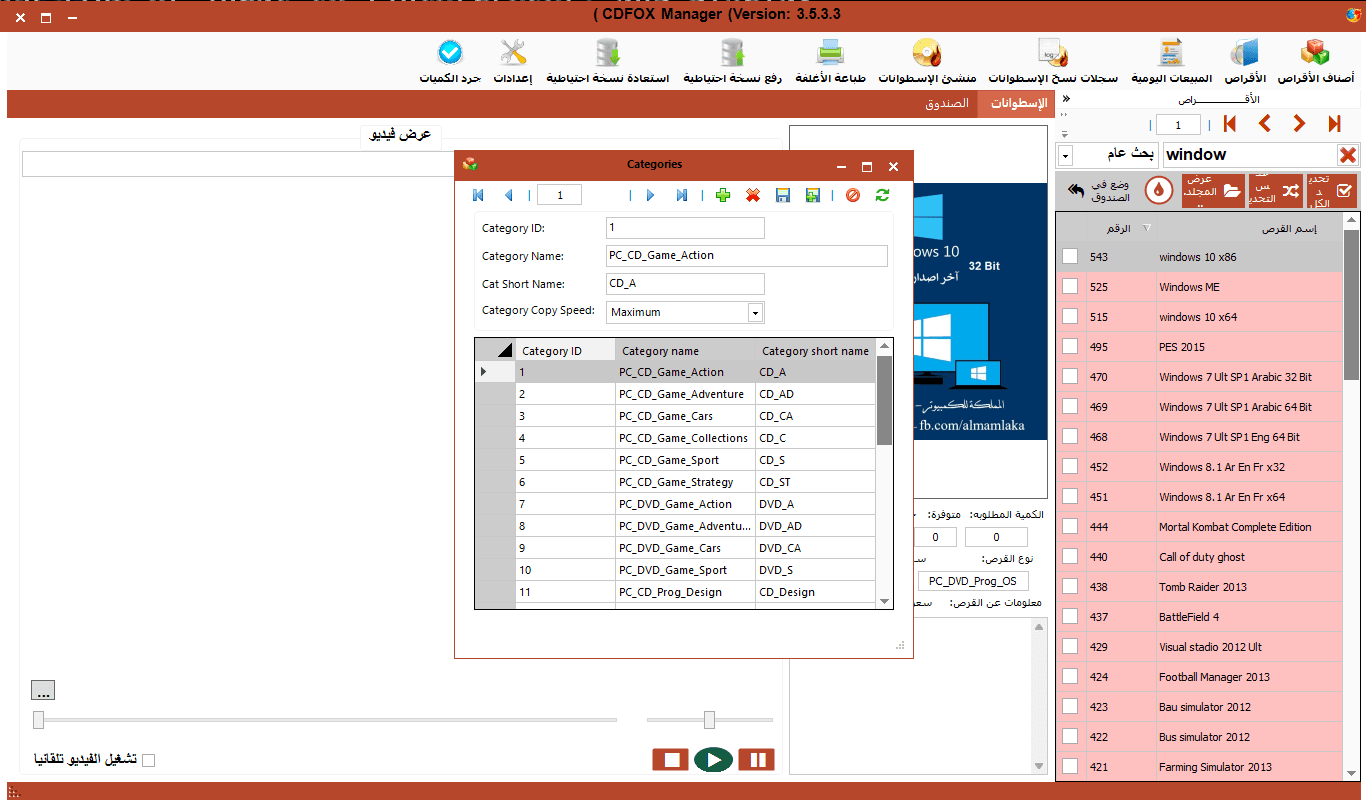Go to first record in Categories dialog
This screenshot has height=807, width=1366.
click(x=478, y=195)
